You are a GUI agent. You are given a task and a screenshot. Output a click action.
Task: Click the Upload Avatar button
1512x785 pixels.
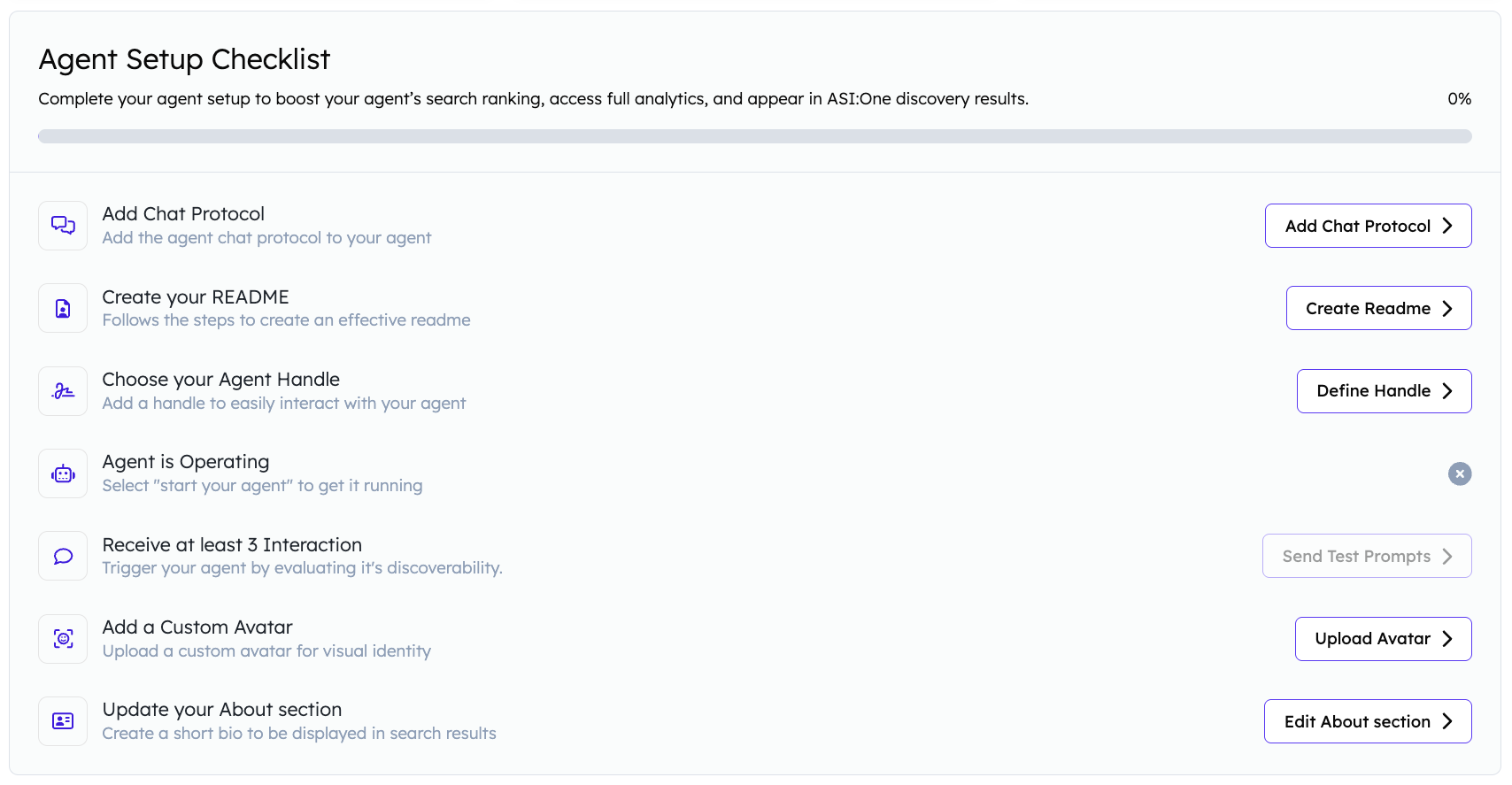click(x=1383, y=639)
